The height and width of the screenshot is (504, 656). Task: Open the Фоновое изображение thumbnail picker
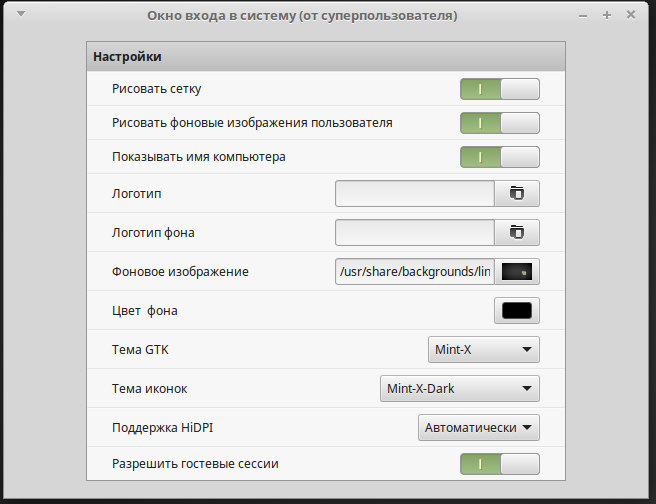click(x=517, y=271)
